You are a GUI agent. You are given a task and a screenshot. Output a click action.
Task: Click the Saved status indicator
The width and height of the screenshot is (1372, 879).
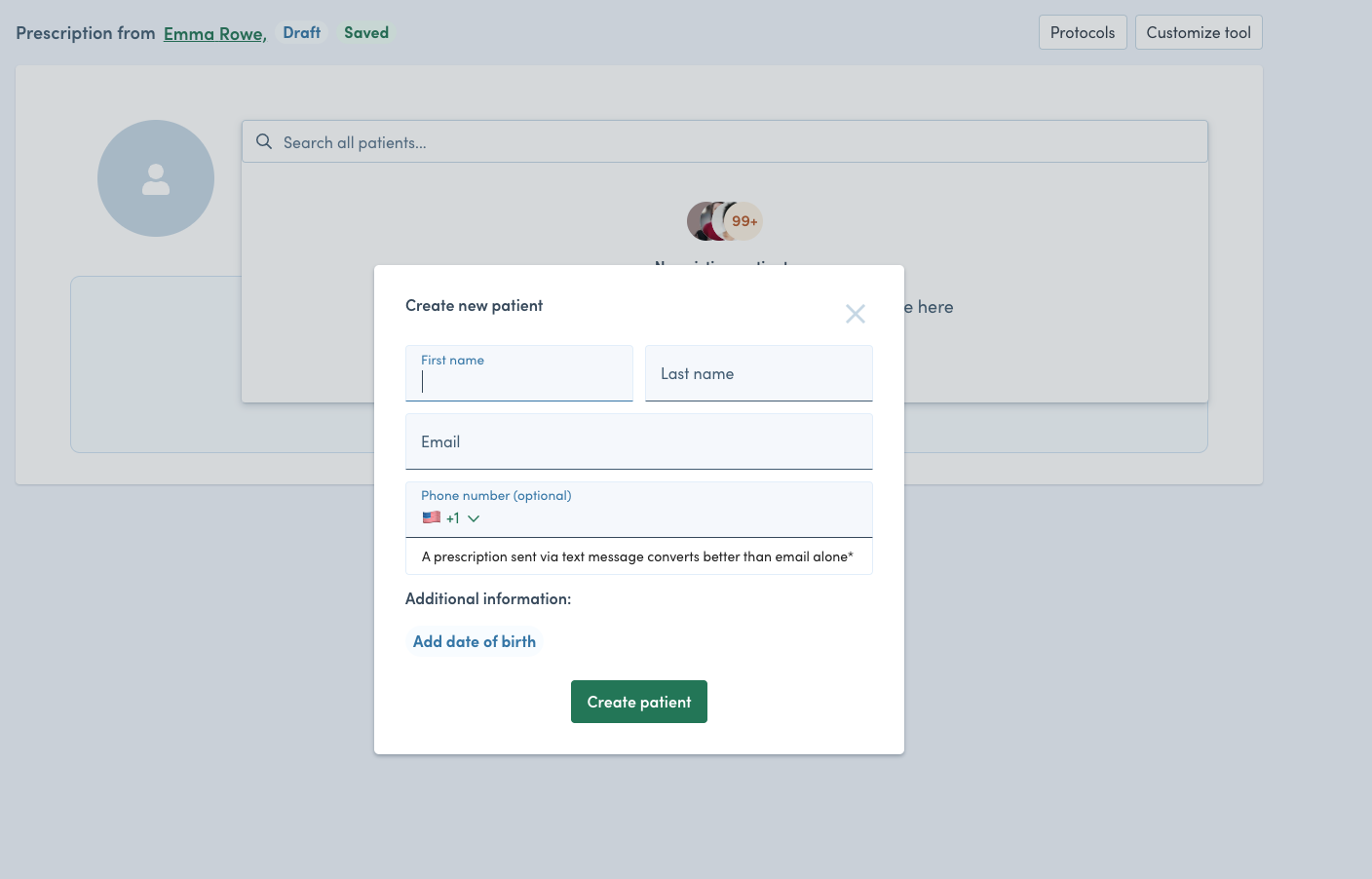(365, 32)
